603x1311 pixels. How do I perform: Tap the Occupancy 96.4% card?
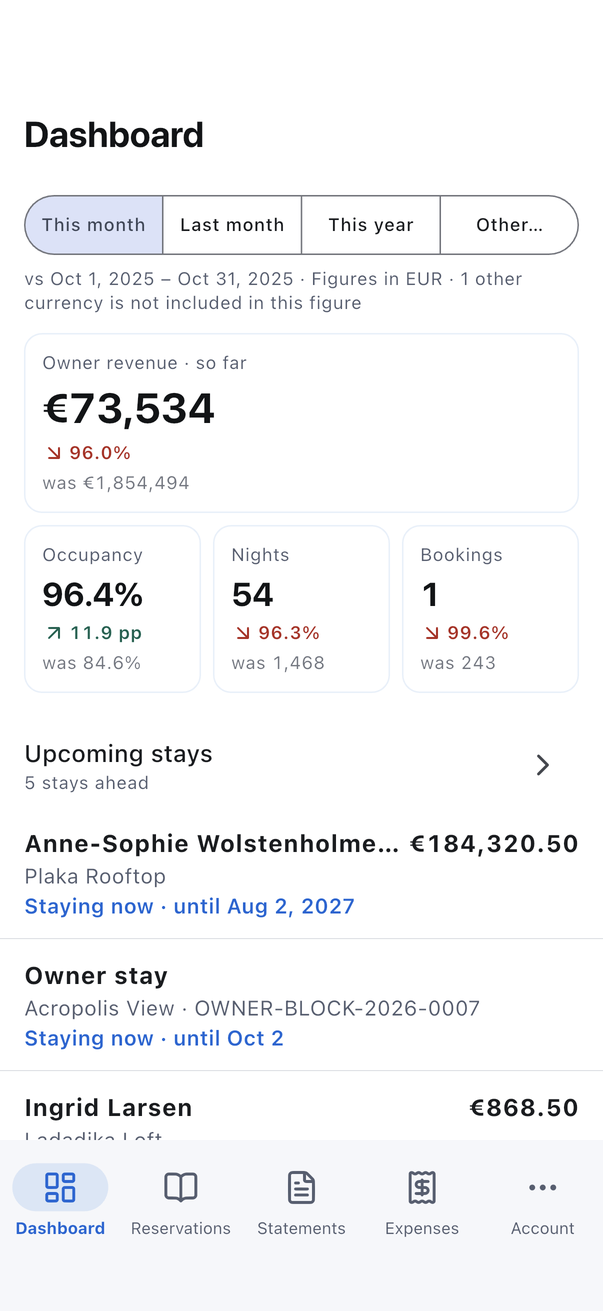113,609
